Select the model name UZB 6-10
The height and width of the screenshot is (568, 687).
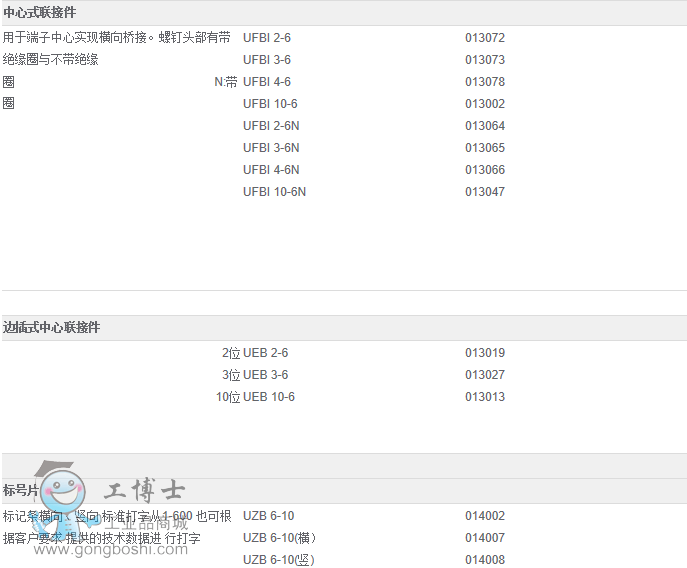268,516
